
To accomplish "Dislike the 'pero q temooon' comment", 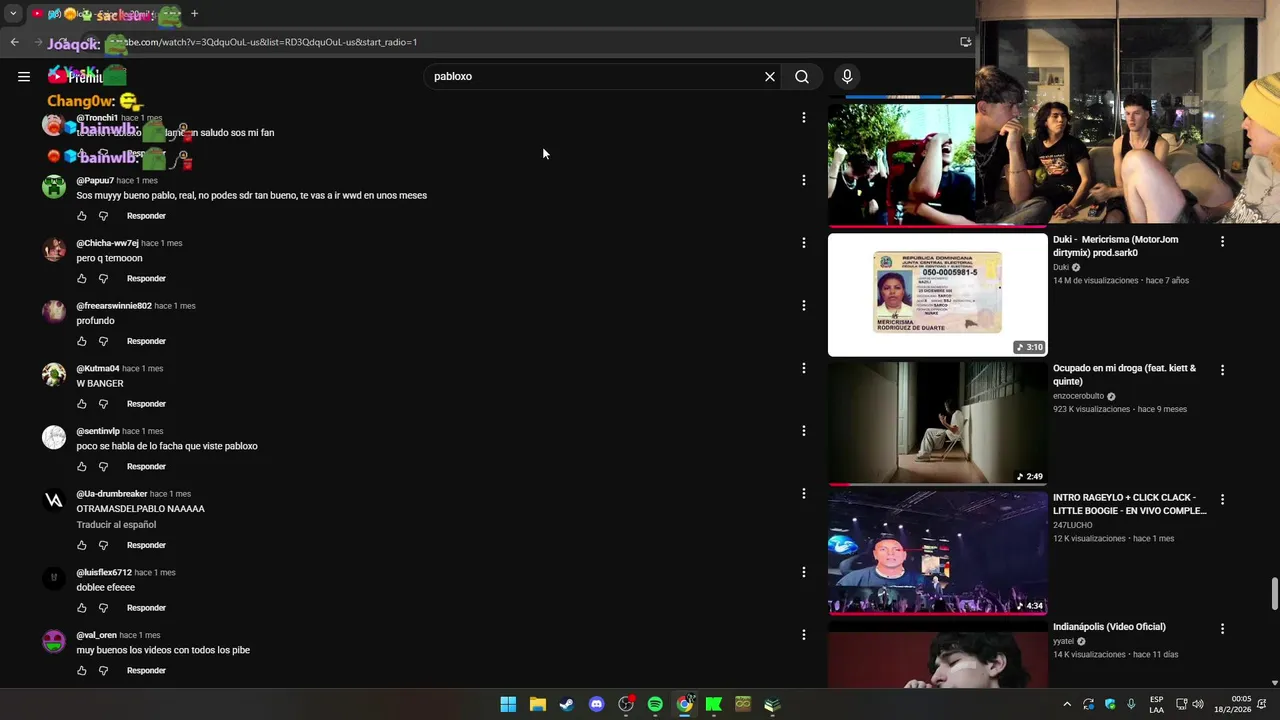I will 103,279.
